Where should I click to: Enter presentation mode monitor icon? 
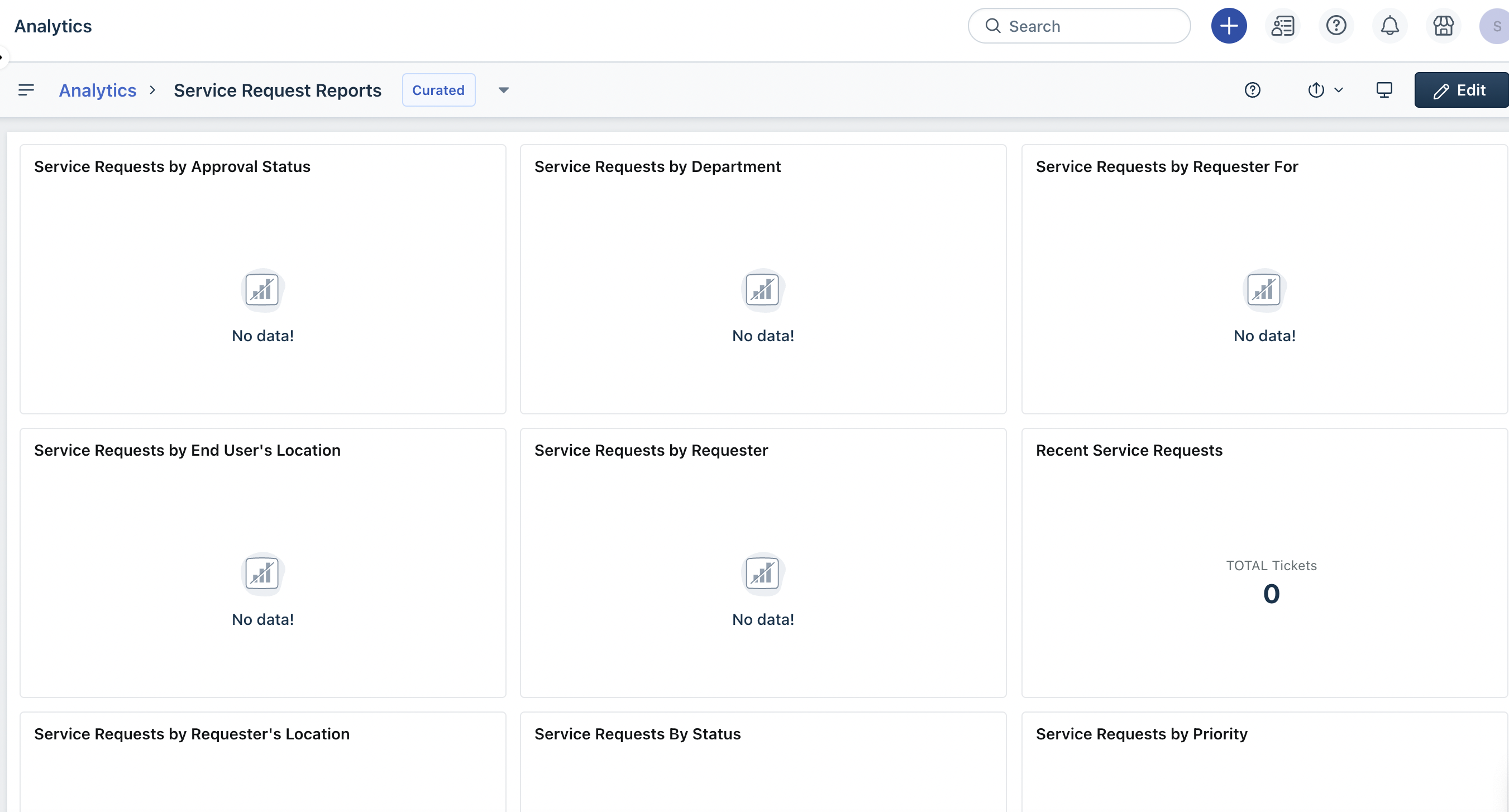click(x=1384, y=90)
